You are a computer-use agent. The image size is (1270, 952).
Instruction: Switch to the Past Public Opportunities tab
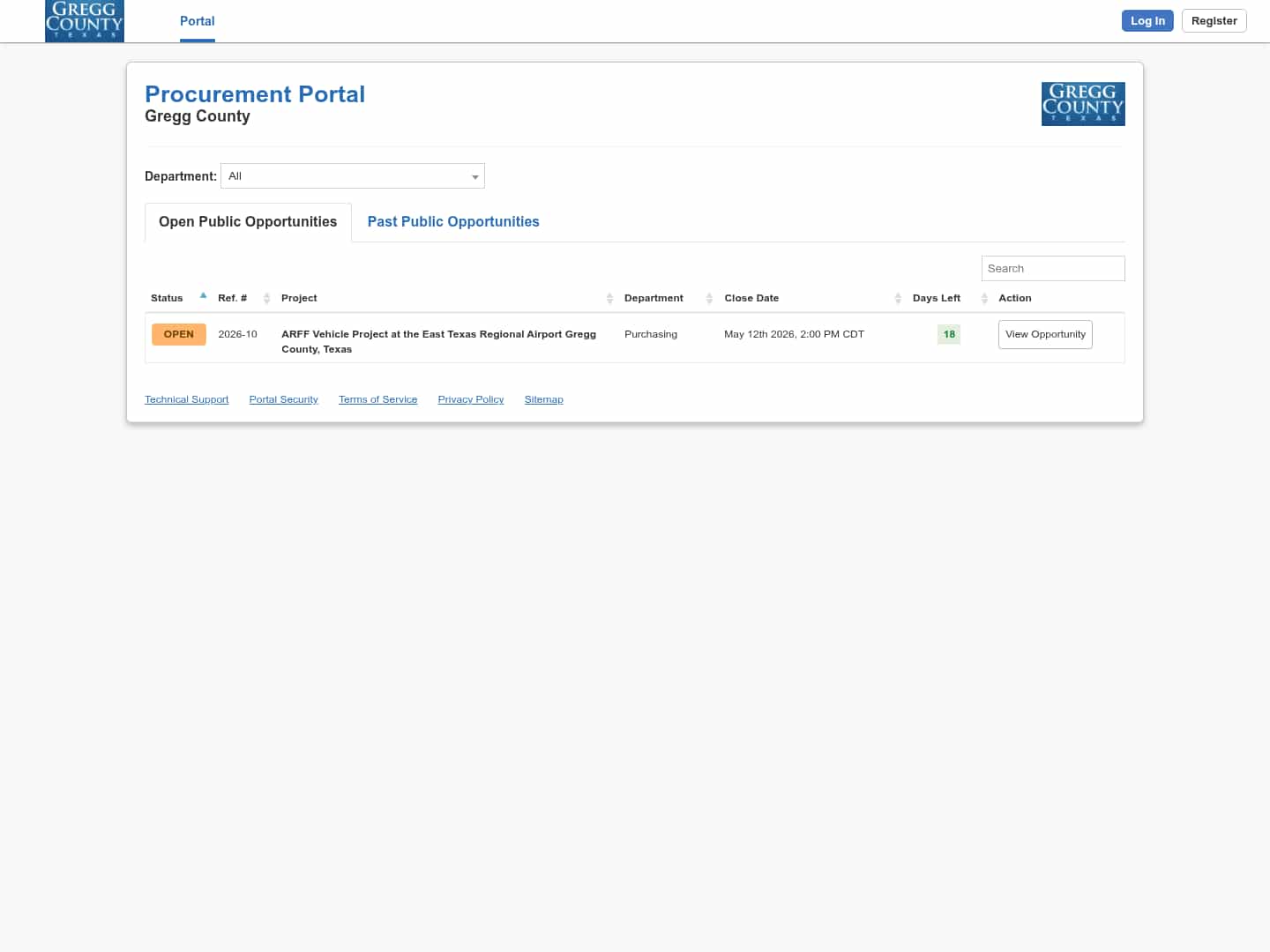[x=452, y=221]
